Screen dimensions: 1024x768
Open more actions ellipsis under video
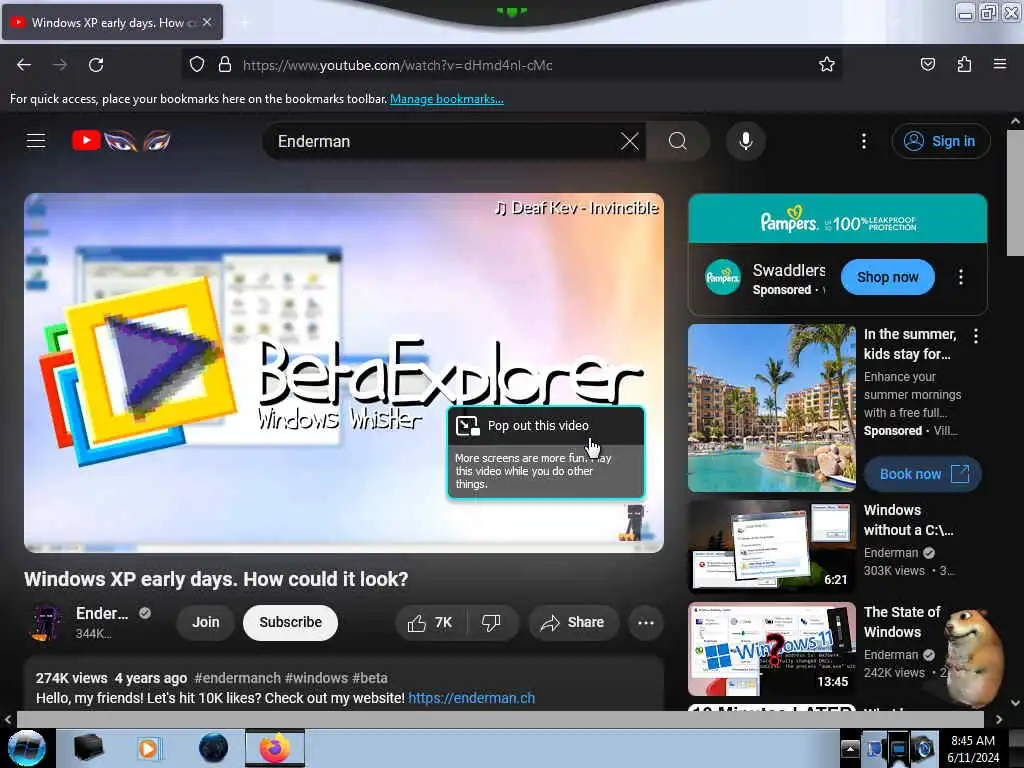click(646, 623)
